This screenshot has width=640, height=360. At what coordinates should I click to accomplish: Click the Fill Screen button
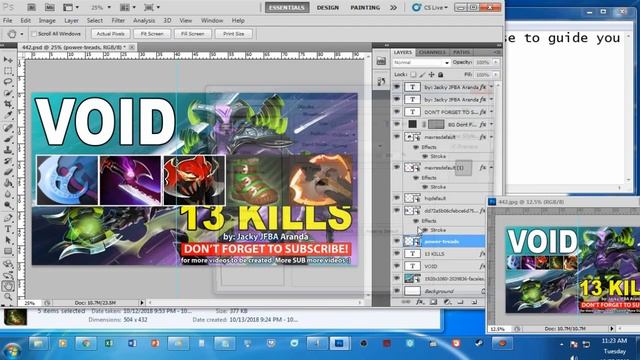point(192,34)
